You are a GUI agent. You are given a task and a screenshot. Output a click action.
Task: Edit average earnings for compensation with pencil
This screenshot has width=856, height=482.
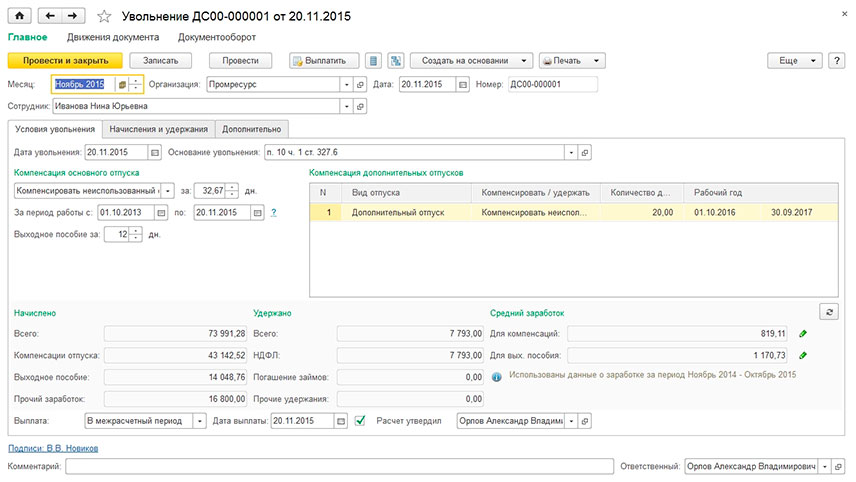coord(802,334)
